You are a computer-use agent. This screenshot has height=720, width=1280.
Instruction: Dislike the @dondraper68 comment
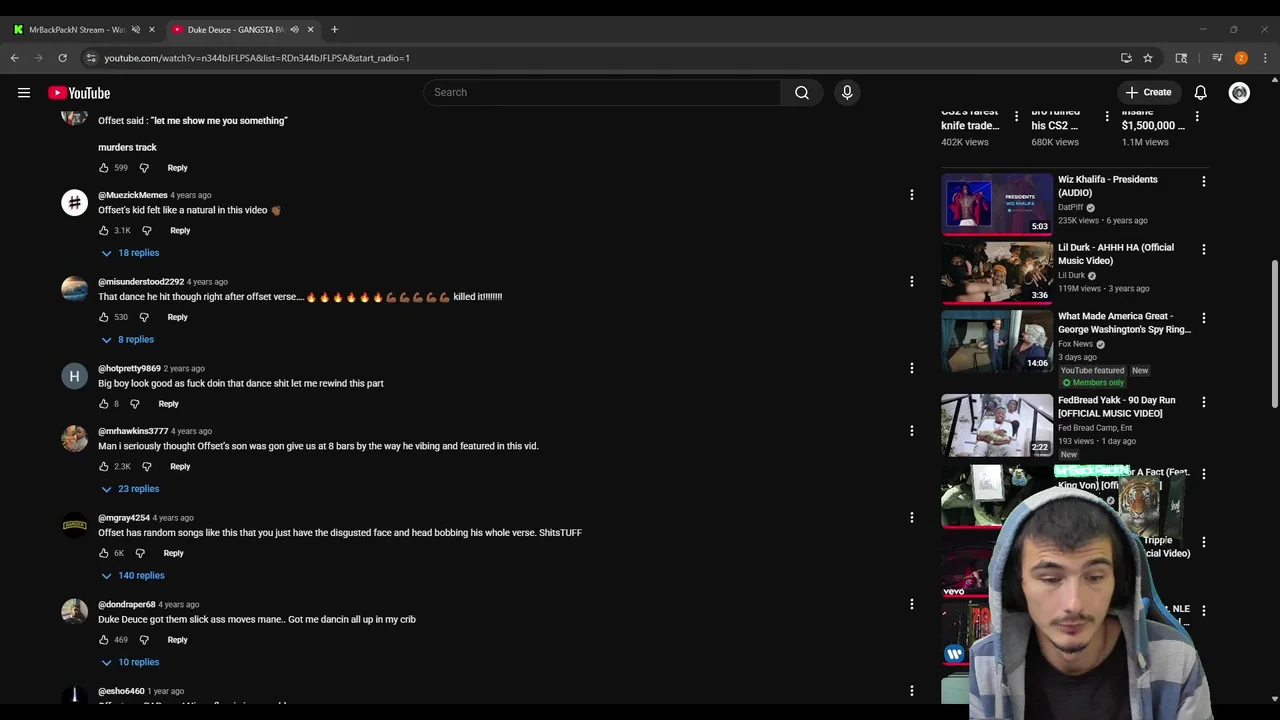click(x=144, y=640)
